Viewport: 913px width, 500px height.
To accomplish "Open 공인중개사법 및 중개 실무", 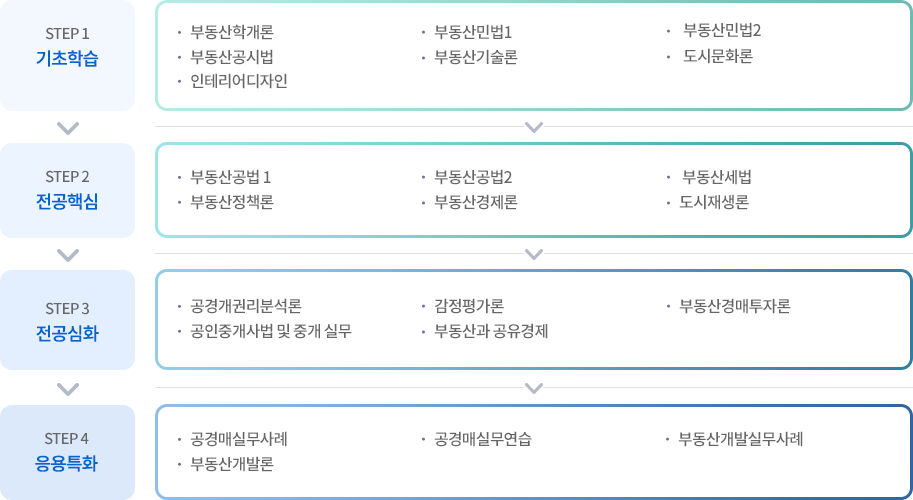I will 271,332.
